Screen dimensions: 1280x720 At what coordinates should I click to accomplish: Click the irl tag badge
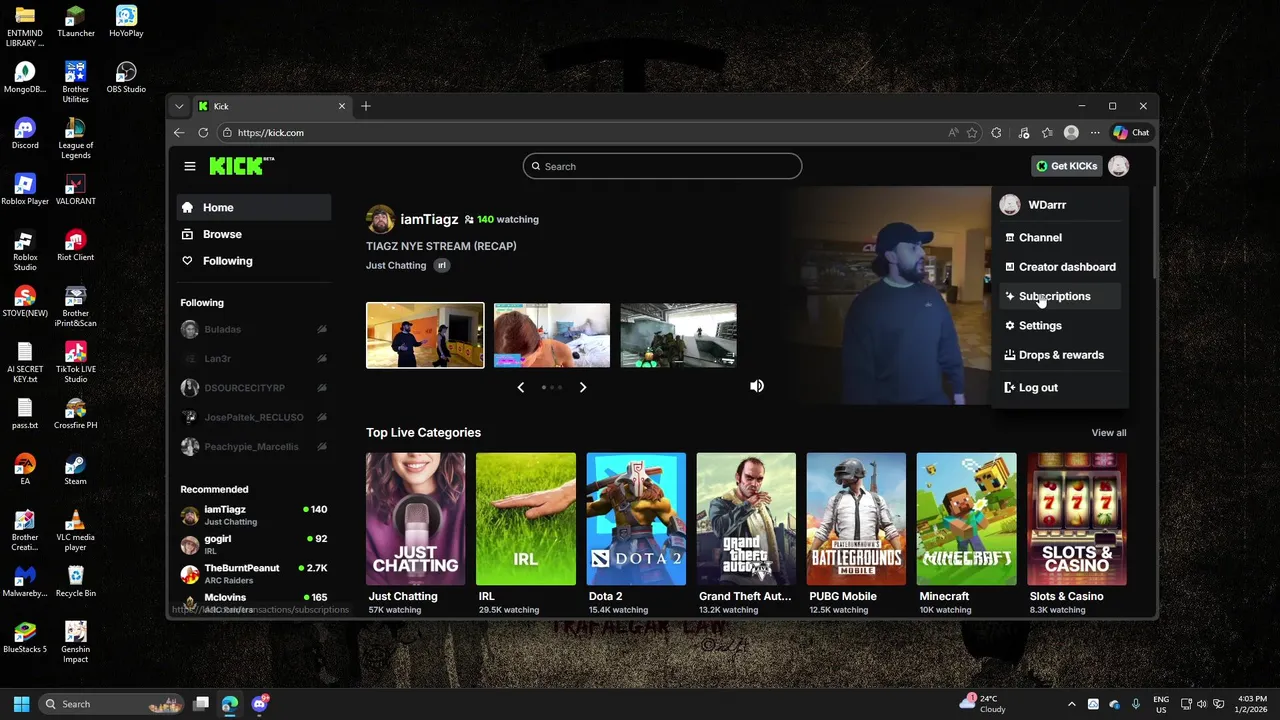pyautogui.click(x=441, y=265)
